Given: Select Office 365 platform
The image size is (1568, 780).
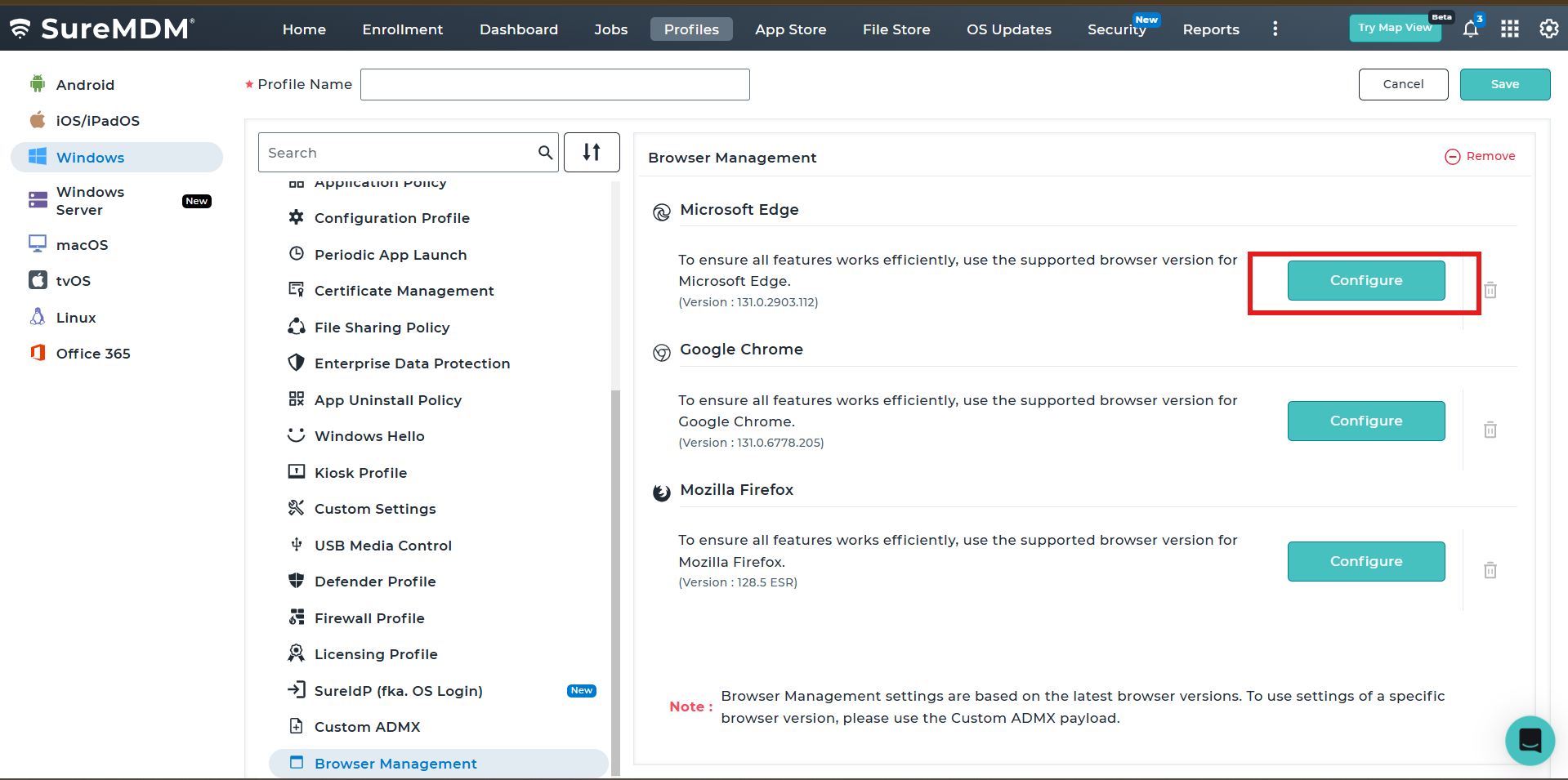Looking at the screenshot, I should tap(81, 353).
